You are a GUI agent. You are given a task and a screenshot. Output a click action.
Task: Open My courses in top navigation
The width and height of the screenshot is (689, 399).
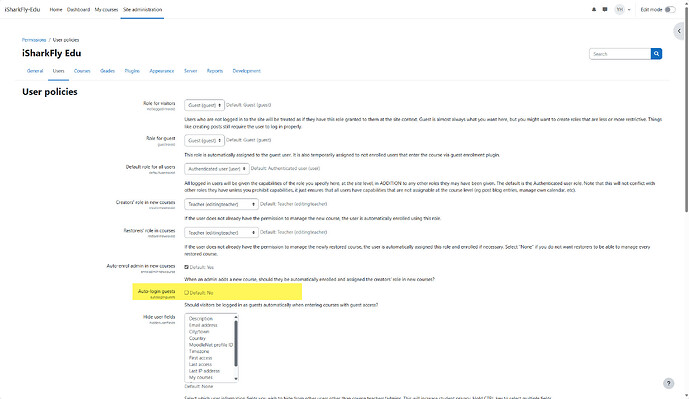[106, 9]
